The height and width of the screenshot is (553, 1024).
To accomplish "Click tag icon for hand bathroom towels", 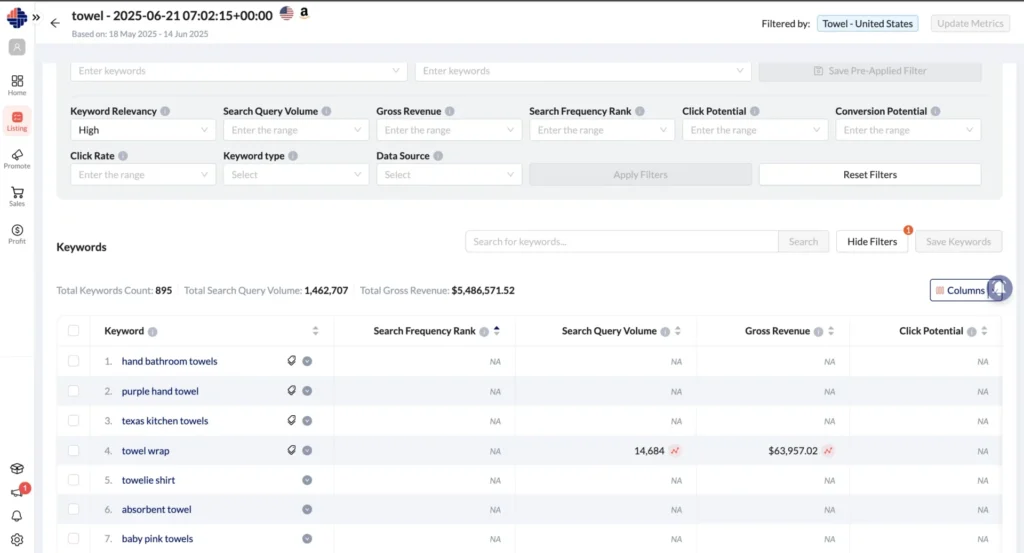I will [x=292, y=360].
